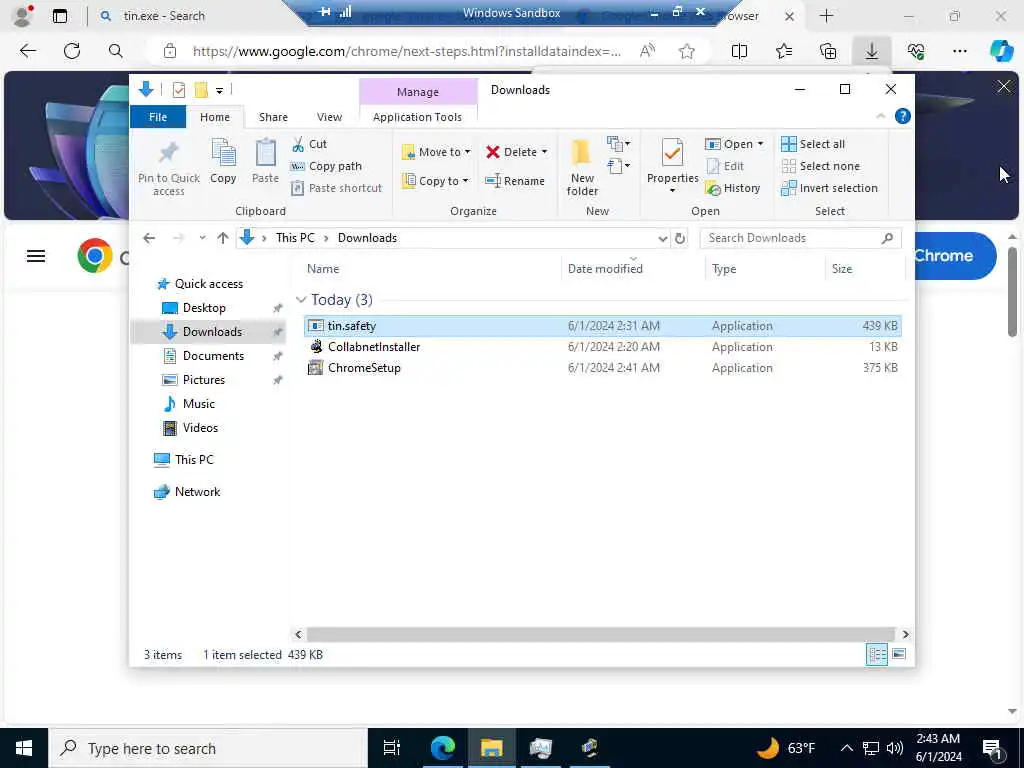Open the Delete dropdown arrow

click(x=545, y=152)
